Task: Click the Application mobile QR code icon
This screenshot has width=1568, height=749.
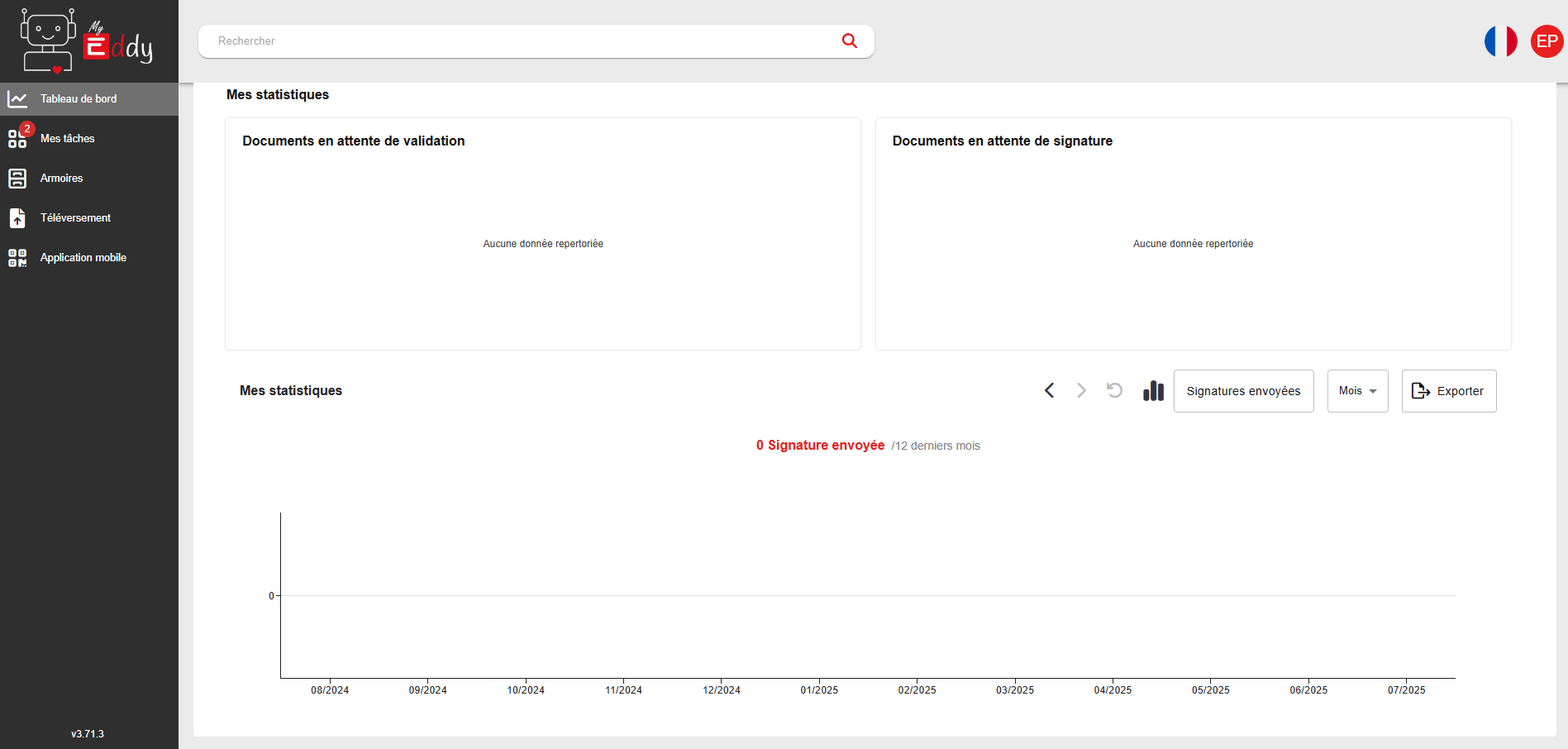Action: (17, 258)
